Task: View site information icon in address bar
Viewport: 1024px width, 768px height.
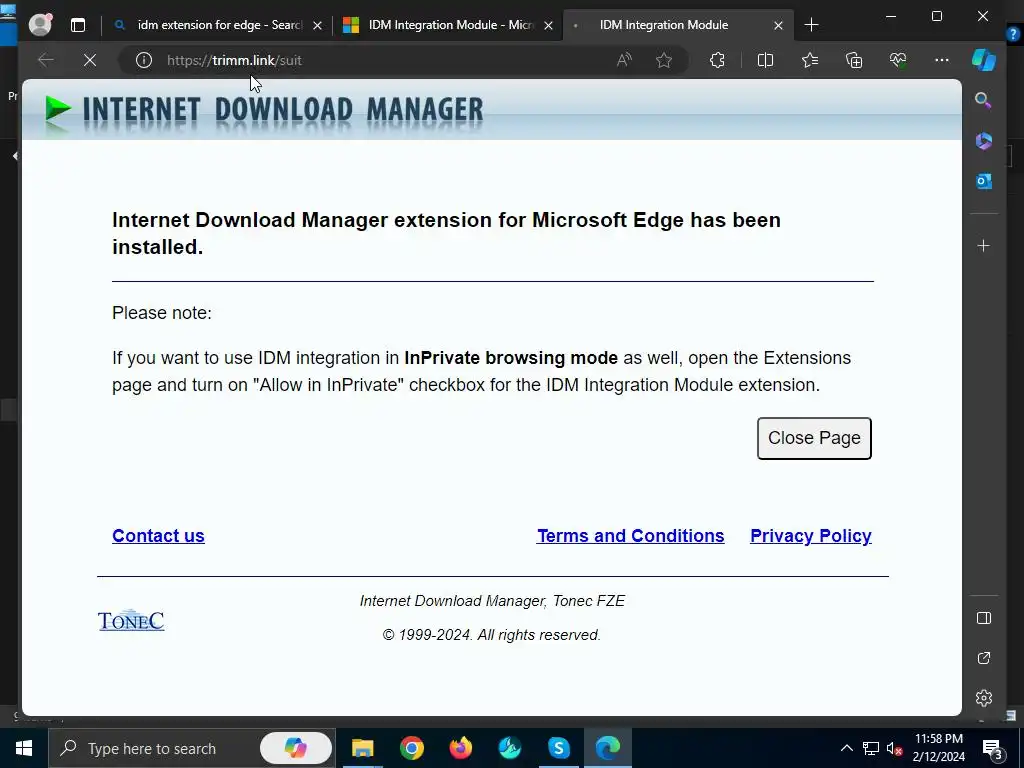Action: click(x=144, y=60)
